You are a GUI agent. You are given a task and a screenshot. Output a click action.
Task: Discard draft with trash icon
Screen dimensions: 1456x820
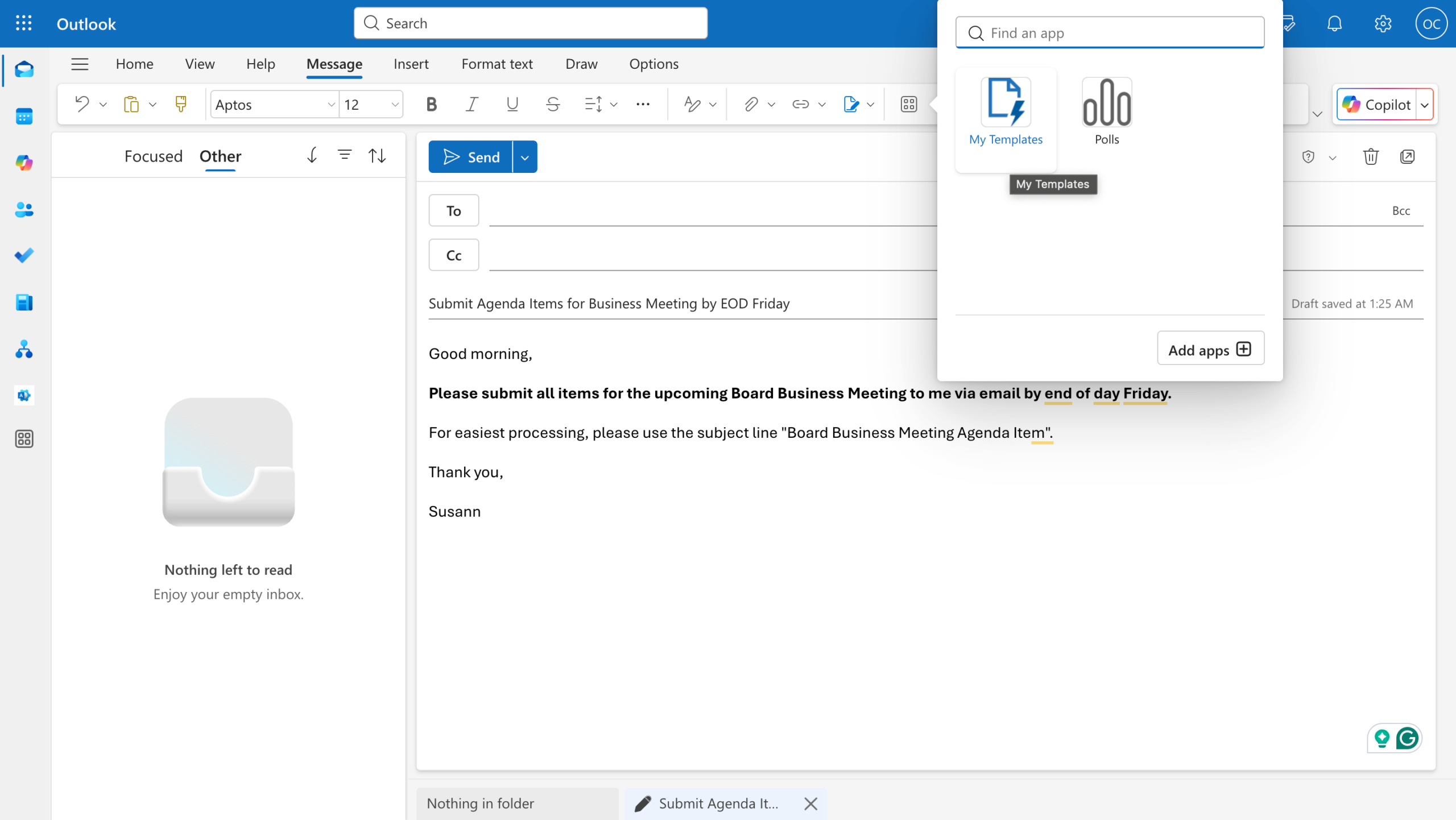tap(1371, 156)
